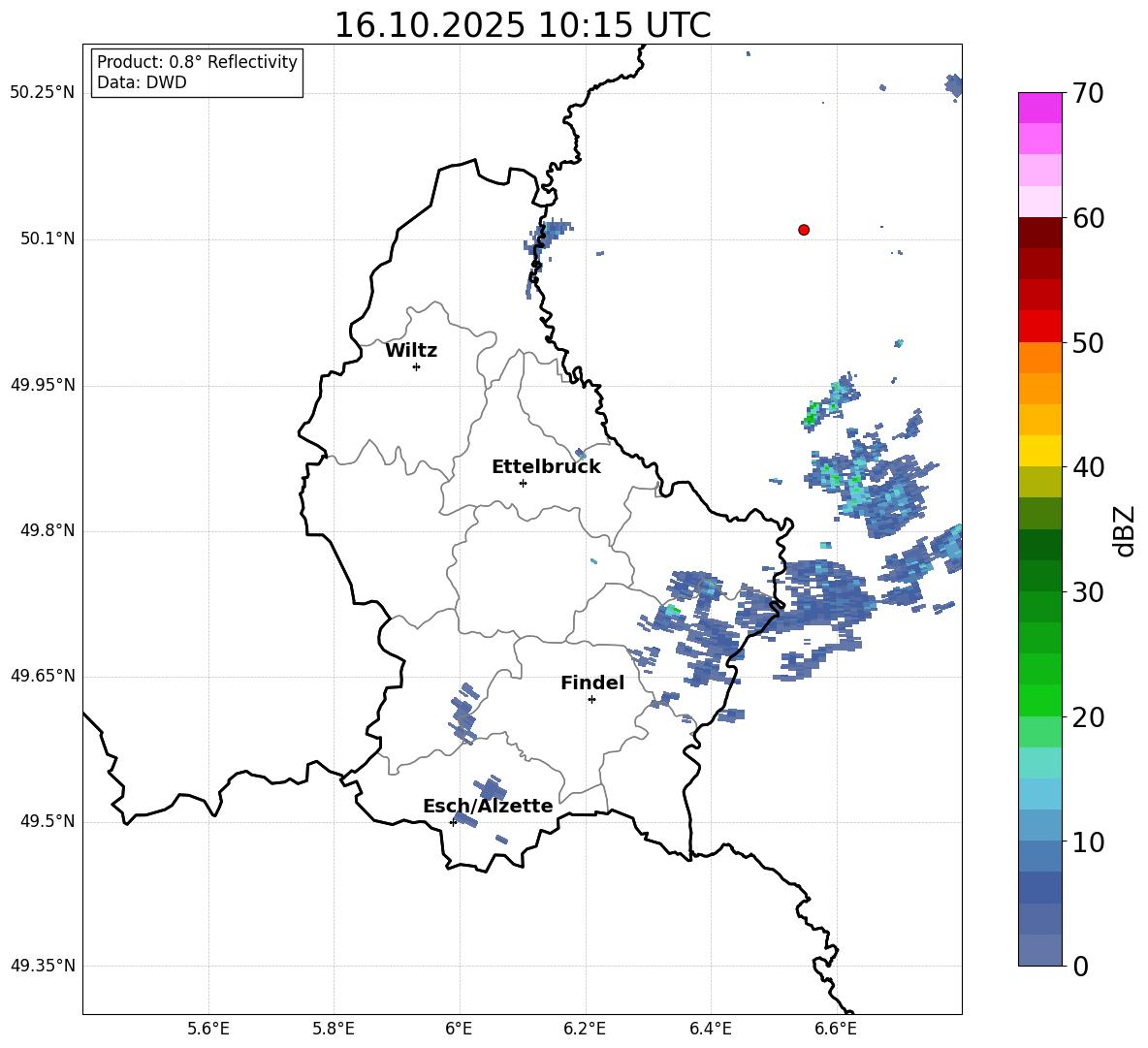
Task: Select the Esch/Alzette city label
Action: [488, 806]
